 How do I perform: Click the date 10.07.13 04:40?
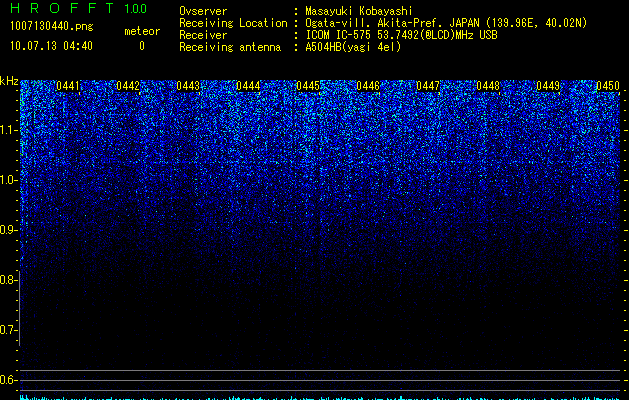click(x=51, y=46)
